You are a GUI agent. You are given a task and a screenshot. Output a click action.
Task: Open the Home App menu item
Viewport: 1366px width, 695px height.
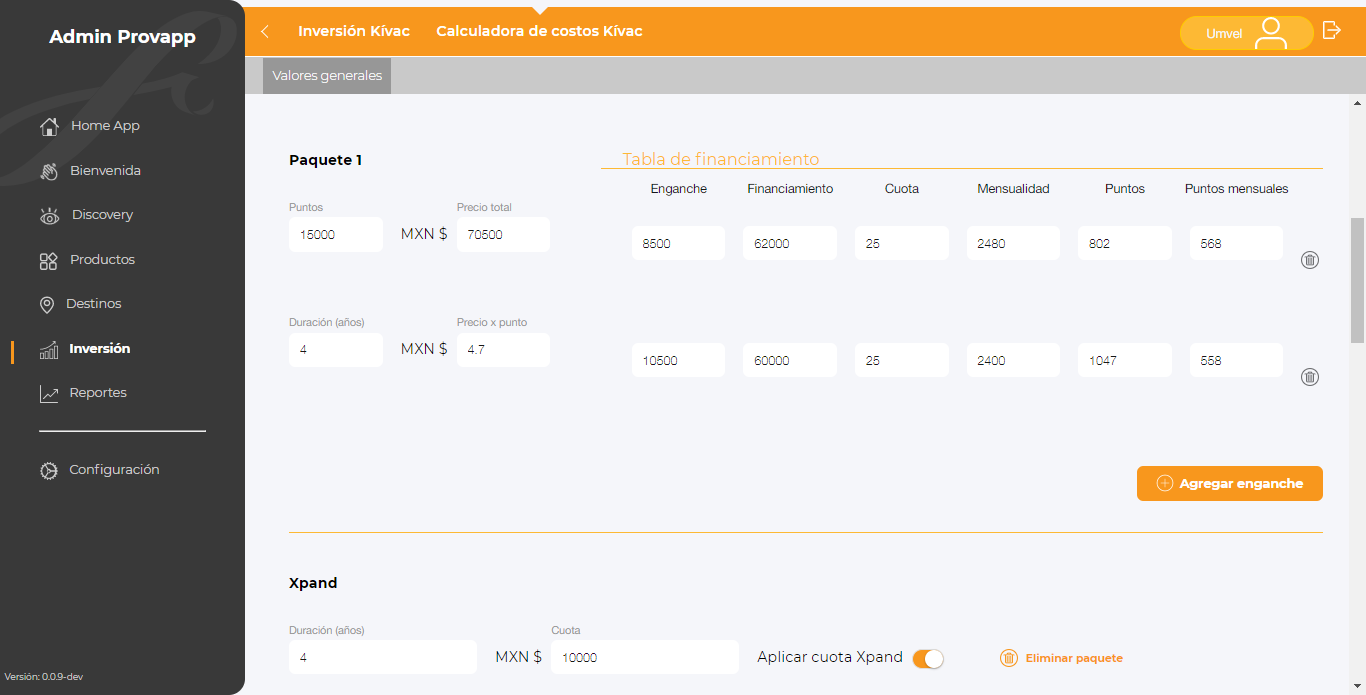tap(105, 126)
